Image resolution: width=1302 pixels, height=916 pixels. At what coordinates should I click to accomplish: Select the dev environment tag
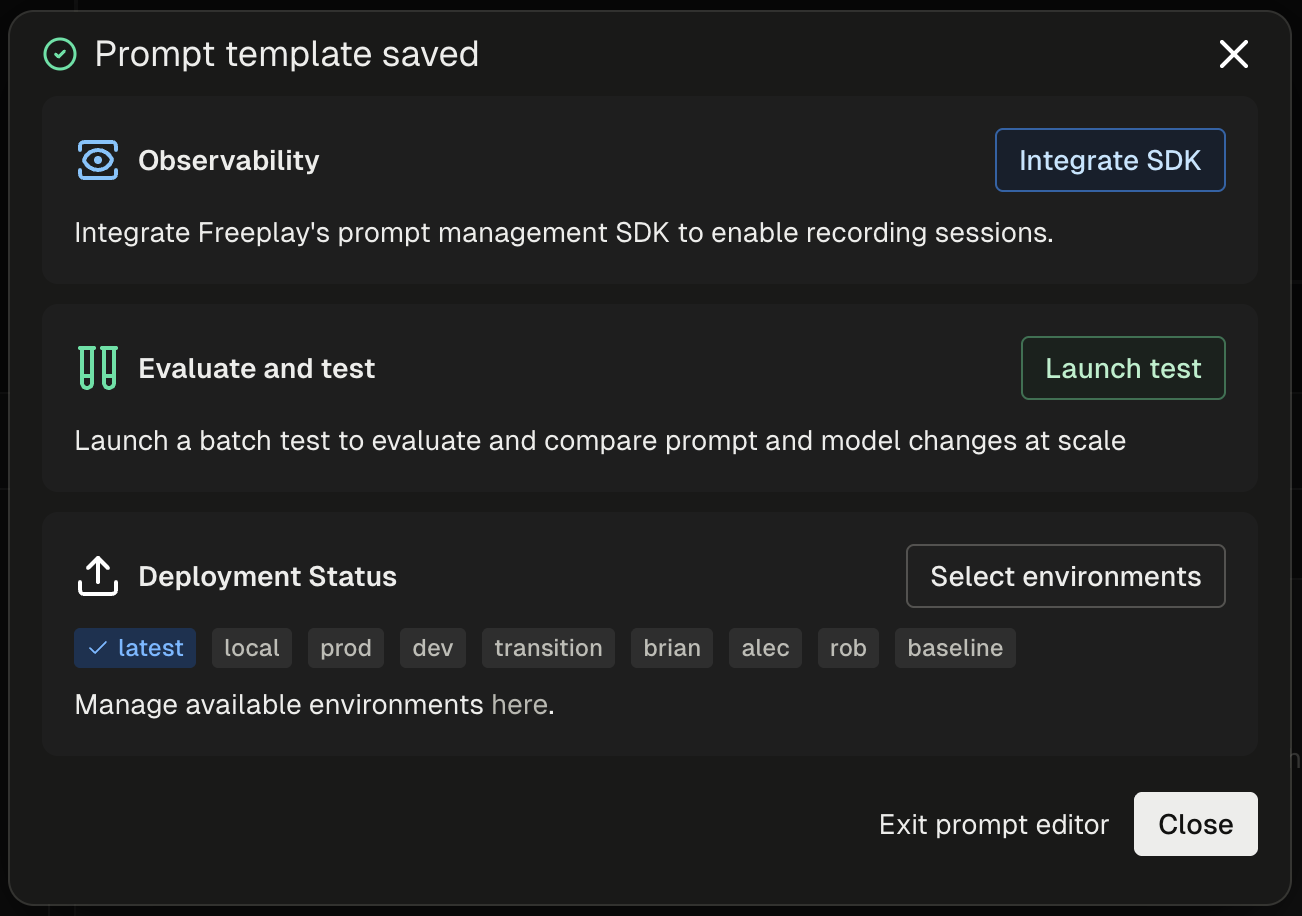[x=433, y=648]
